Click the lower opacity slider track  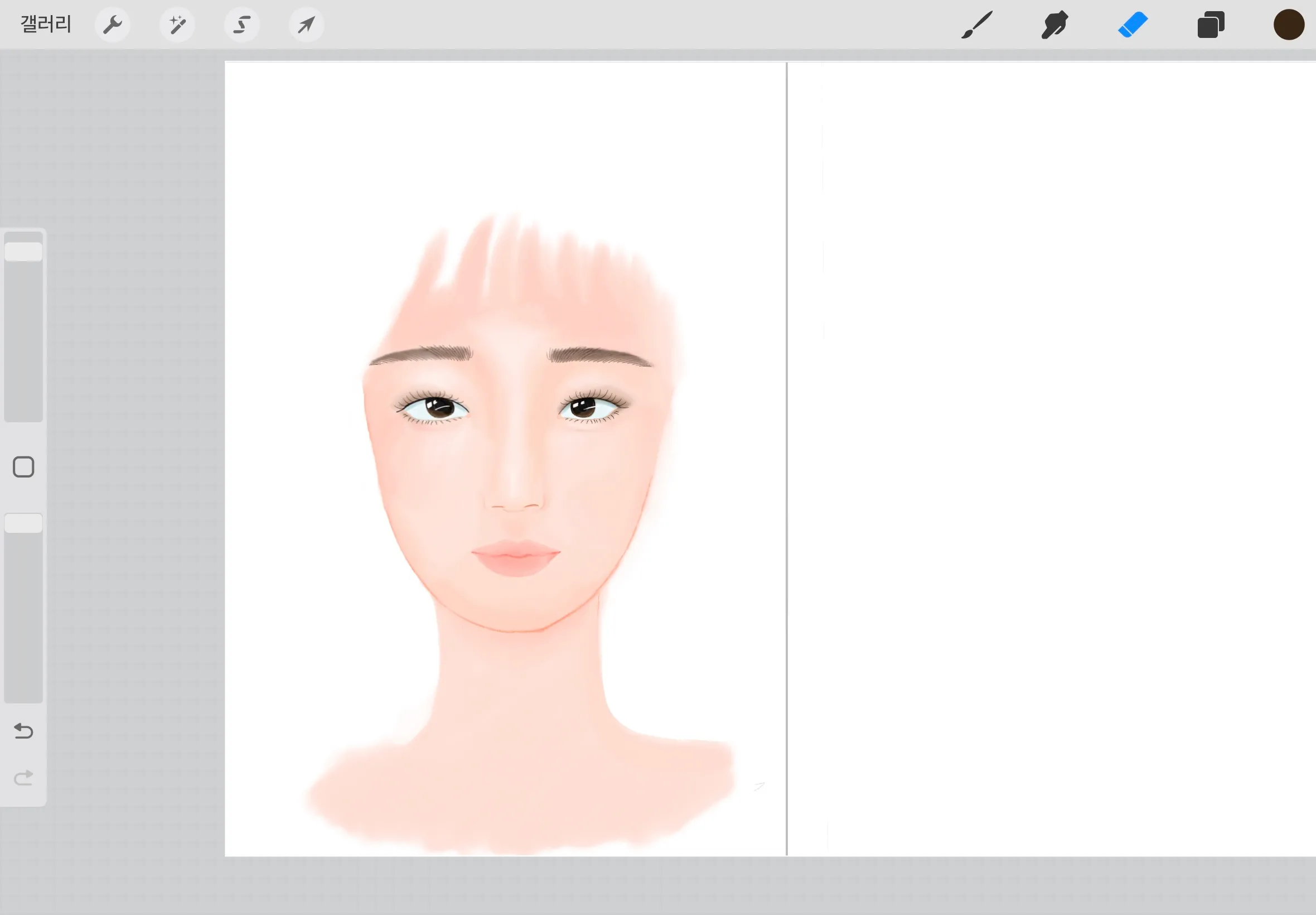tap(23, 618)
